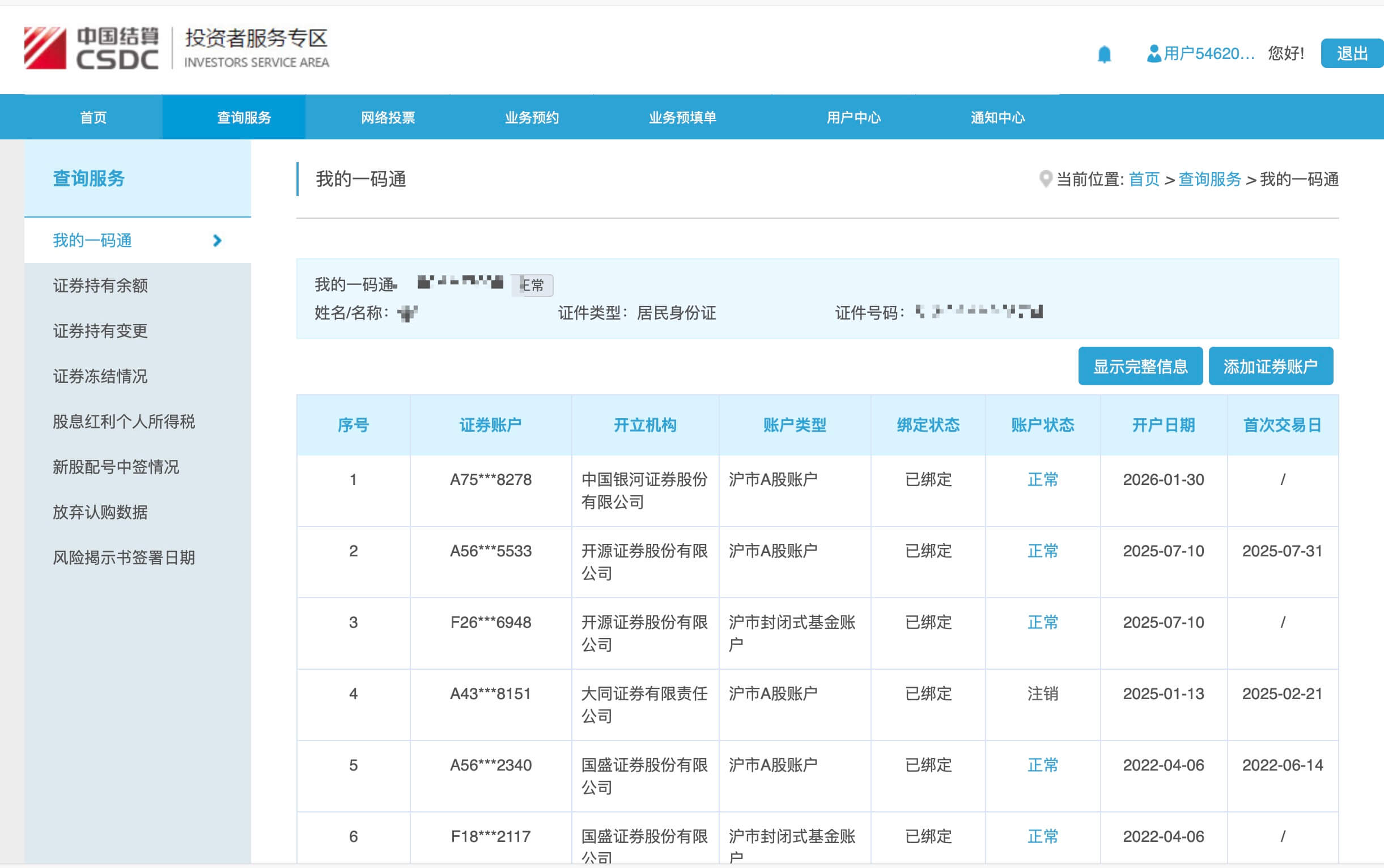Click 正常 status link for account A75***8278
Viewport: 1384px width, 868px height.
click(x=1043, y=479)
